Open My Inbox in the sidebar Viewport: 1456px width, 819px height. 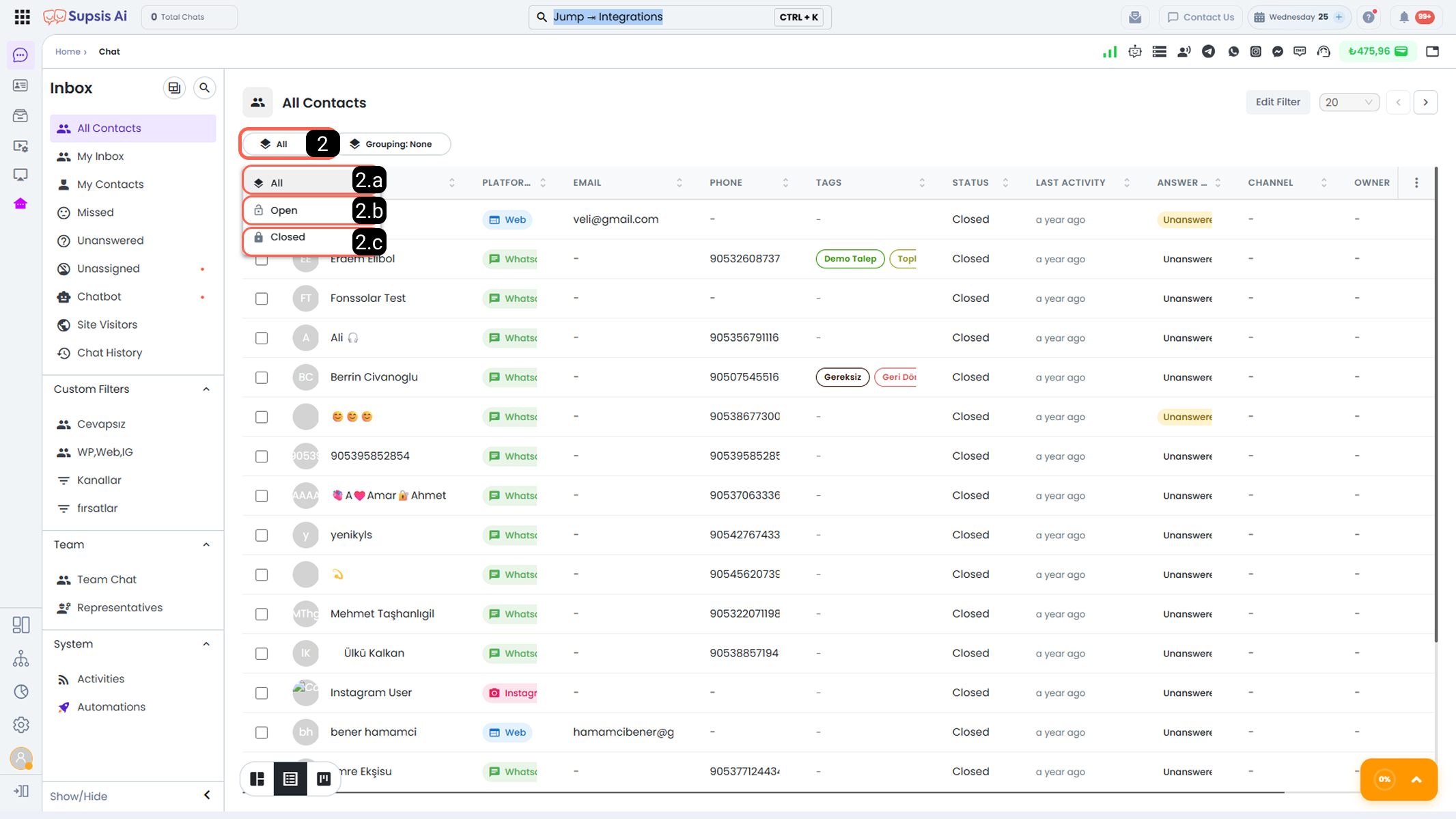pos(133,156)
